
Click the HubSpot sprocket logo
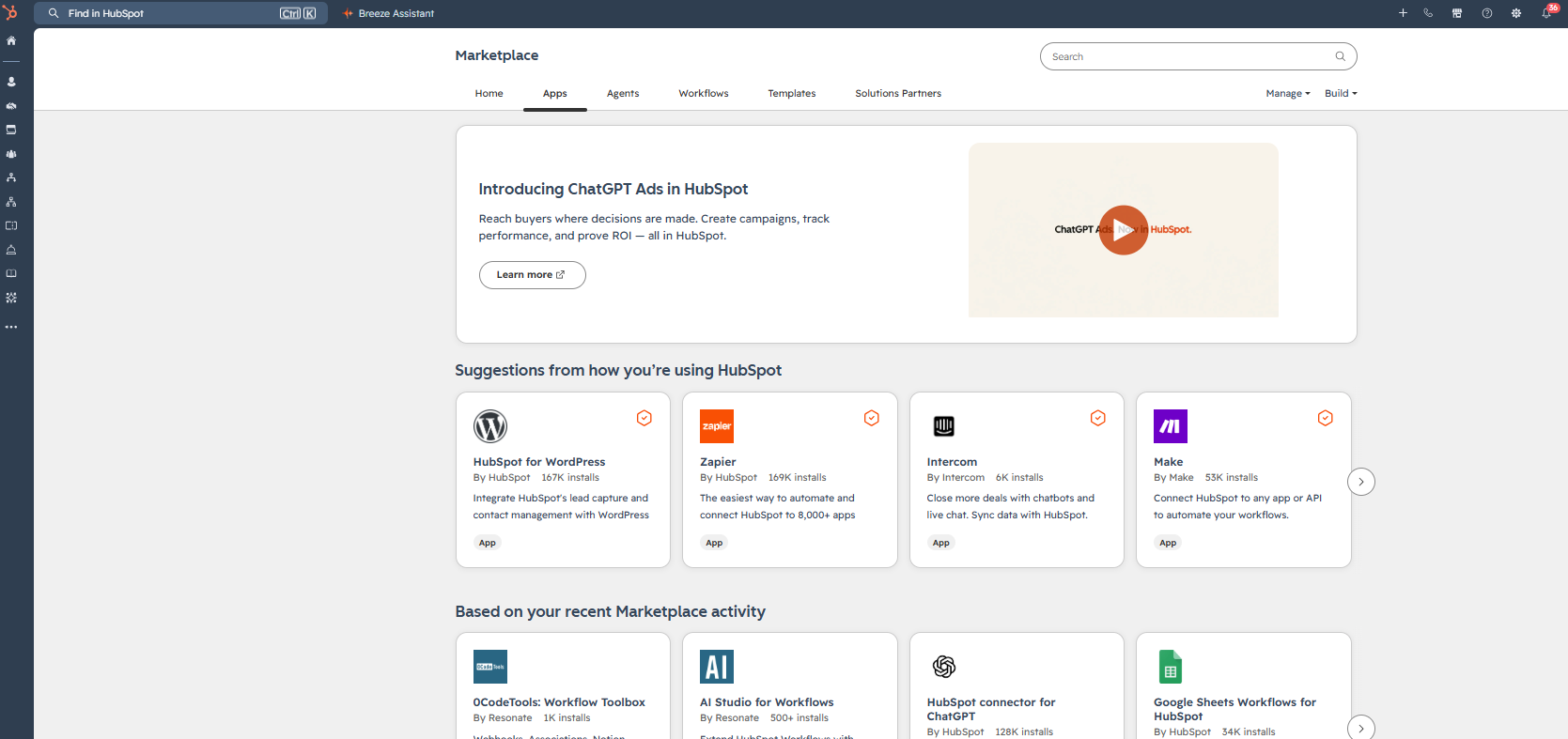[10, 12]
